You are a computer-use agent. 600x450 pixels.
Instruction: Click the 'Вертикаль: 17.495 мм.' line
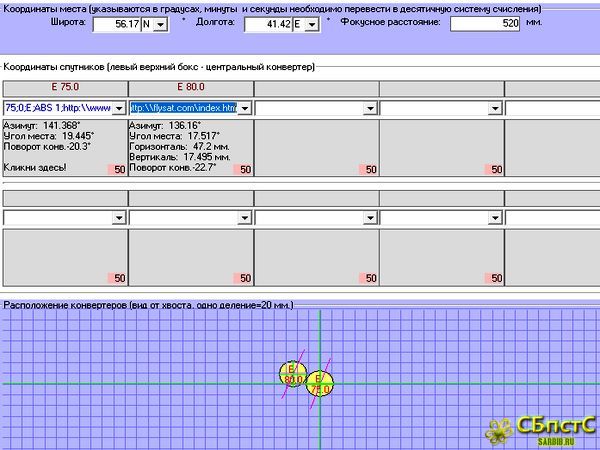point(180,157)
